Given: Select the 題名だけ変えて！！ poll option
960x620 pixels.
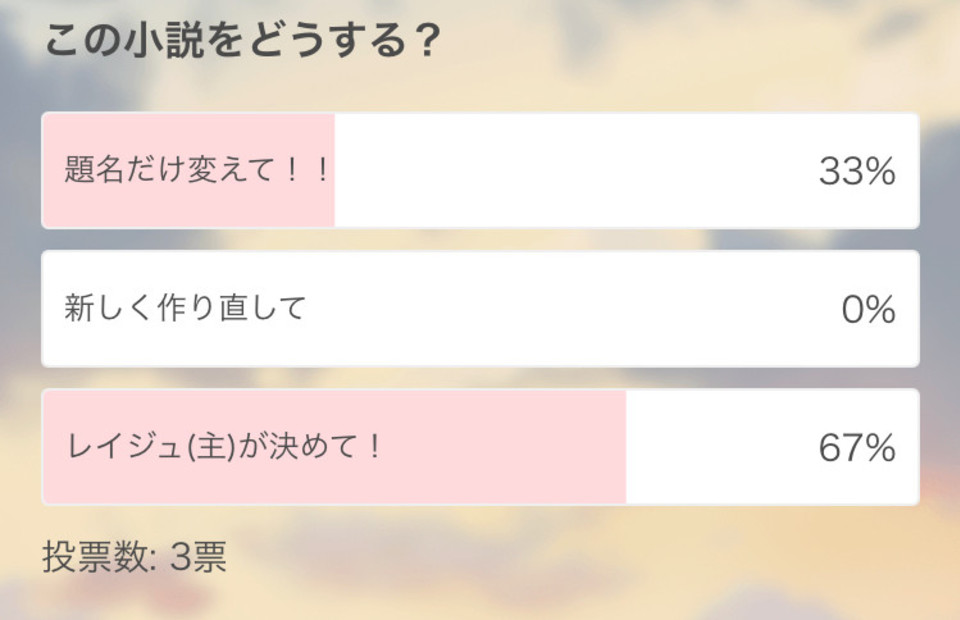Looking at the screenshot, I should point(481,170).
